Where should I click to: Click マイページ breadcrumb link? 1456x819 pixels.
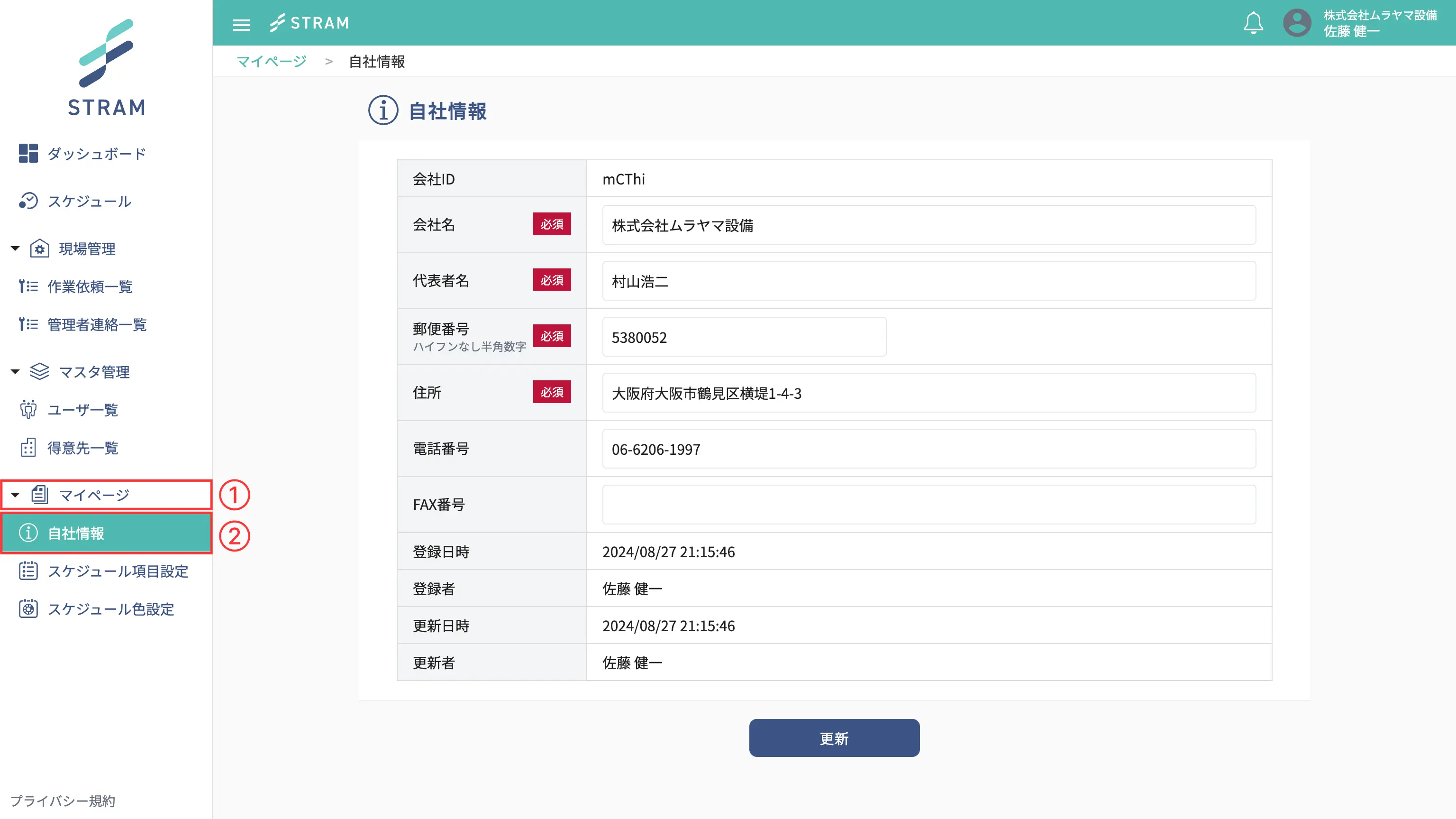click(x=271, y=61)
